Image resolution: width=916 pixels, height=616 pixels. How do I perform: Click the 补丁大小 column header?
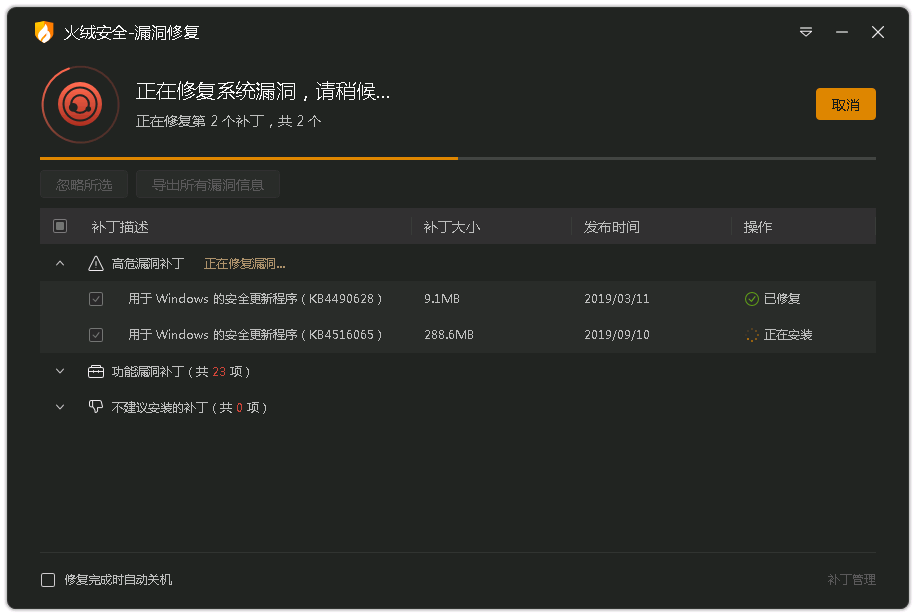(x=452, y=227)
